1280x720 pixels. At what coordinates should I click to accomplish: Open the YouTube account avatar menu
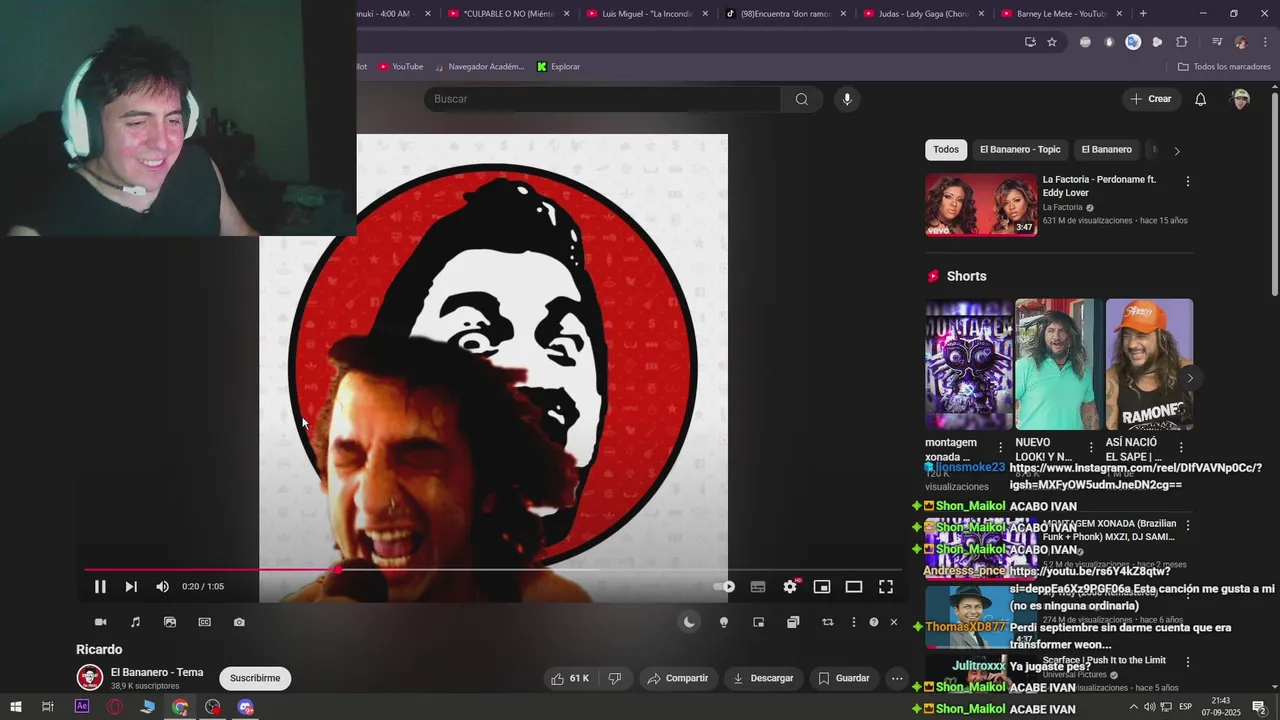click(1241, 99)
